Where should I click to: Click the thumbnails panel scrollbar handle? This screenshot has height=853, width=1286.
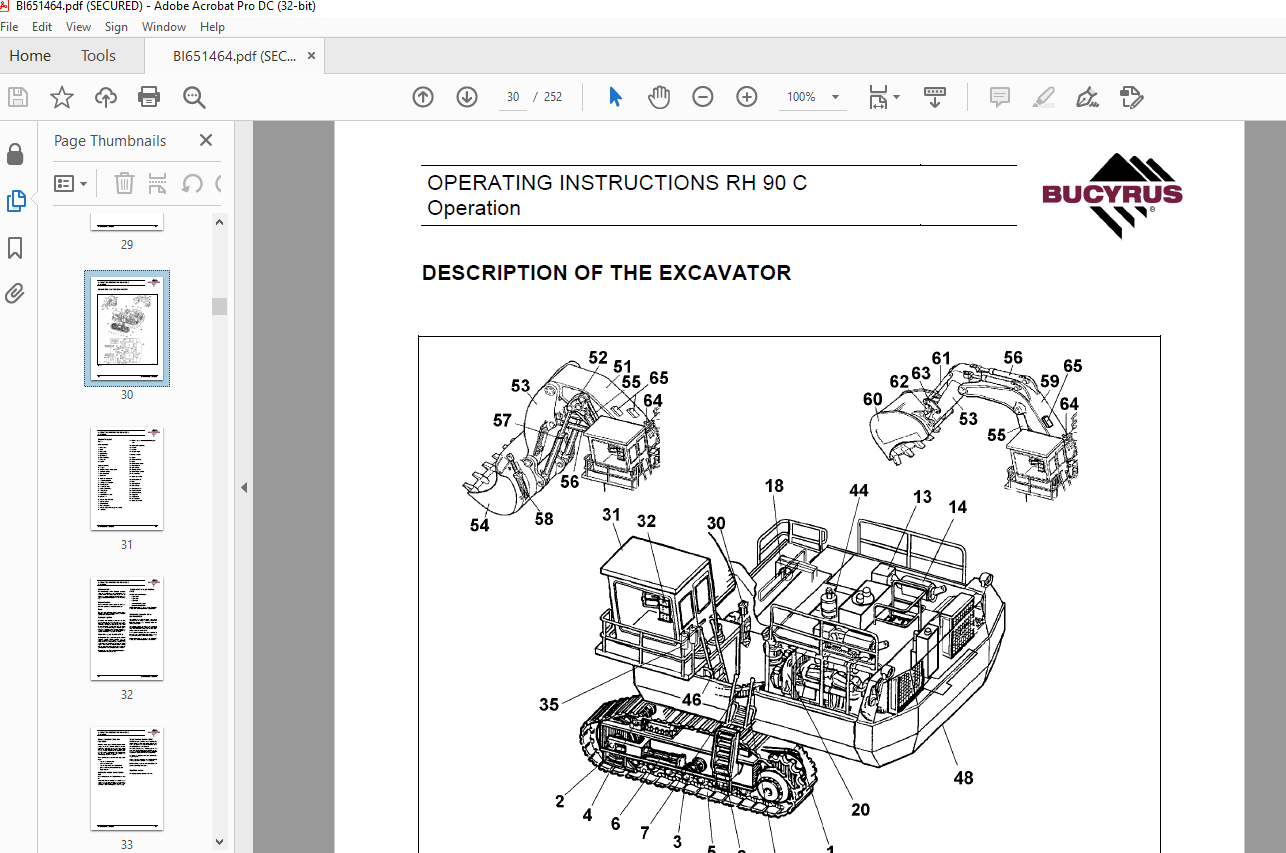pos(219,306)
